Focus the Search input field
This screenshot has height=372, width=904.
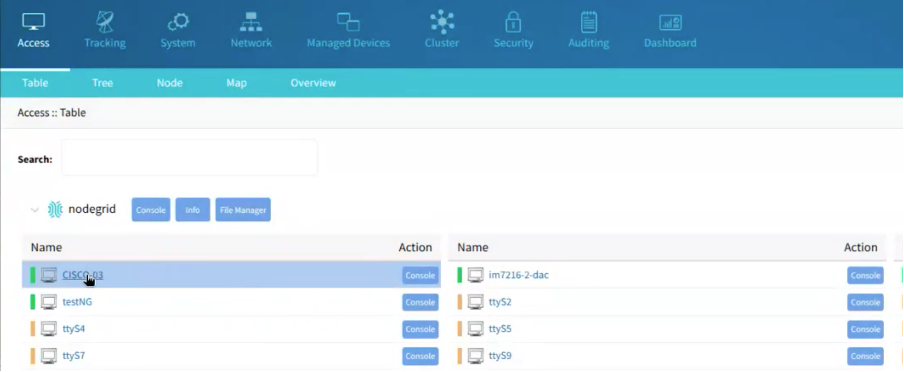coord(189,157)
